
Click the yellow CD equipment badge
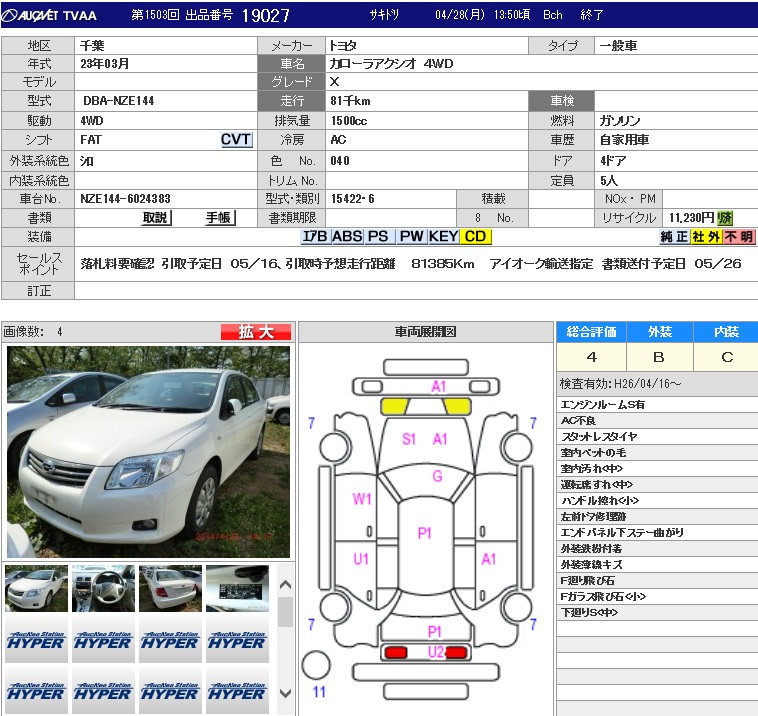(x=476, y=237)
